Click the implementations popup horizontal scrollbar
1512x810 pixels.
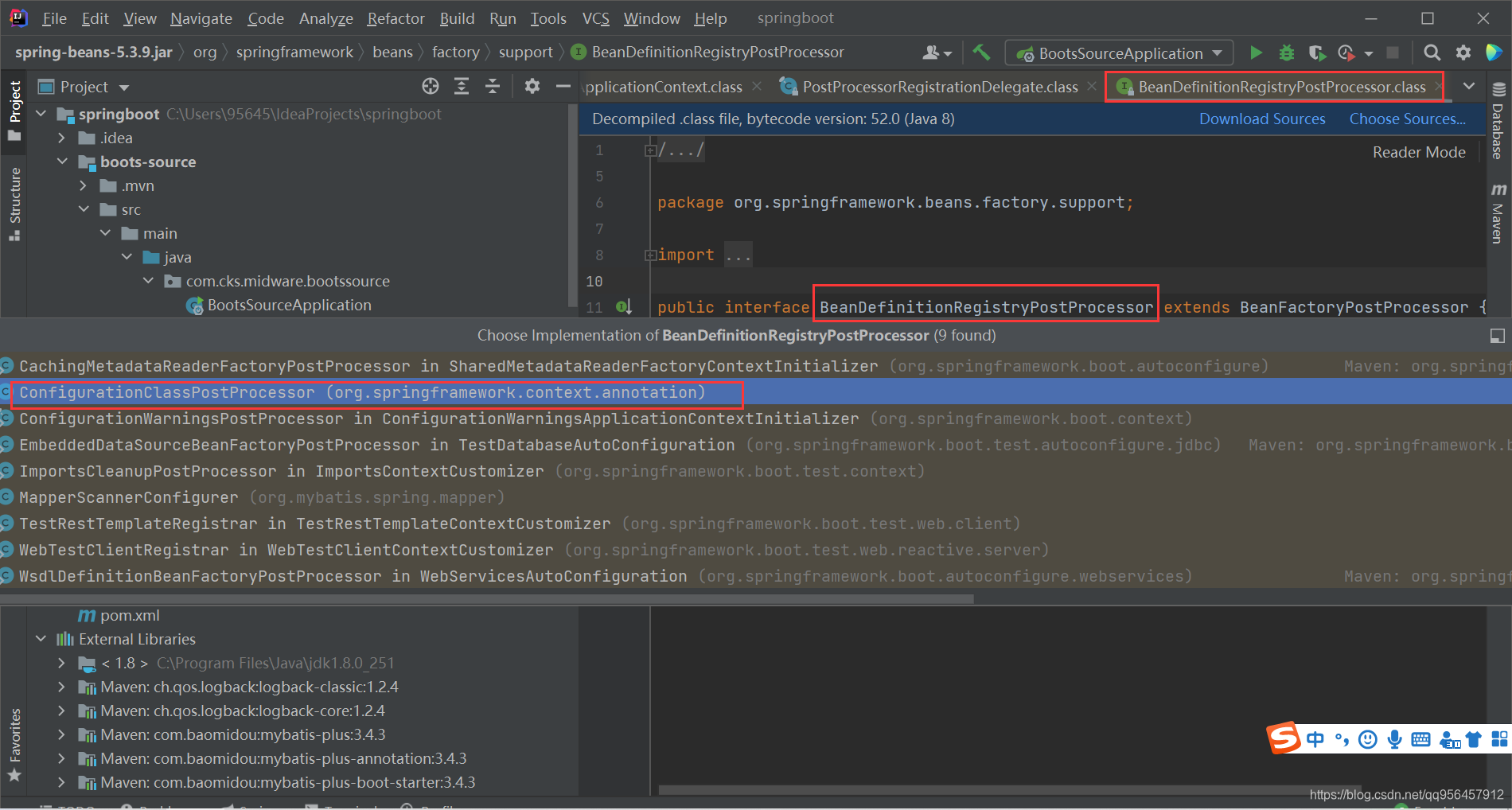point(487,598)
